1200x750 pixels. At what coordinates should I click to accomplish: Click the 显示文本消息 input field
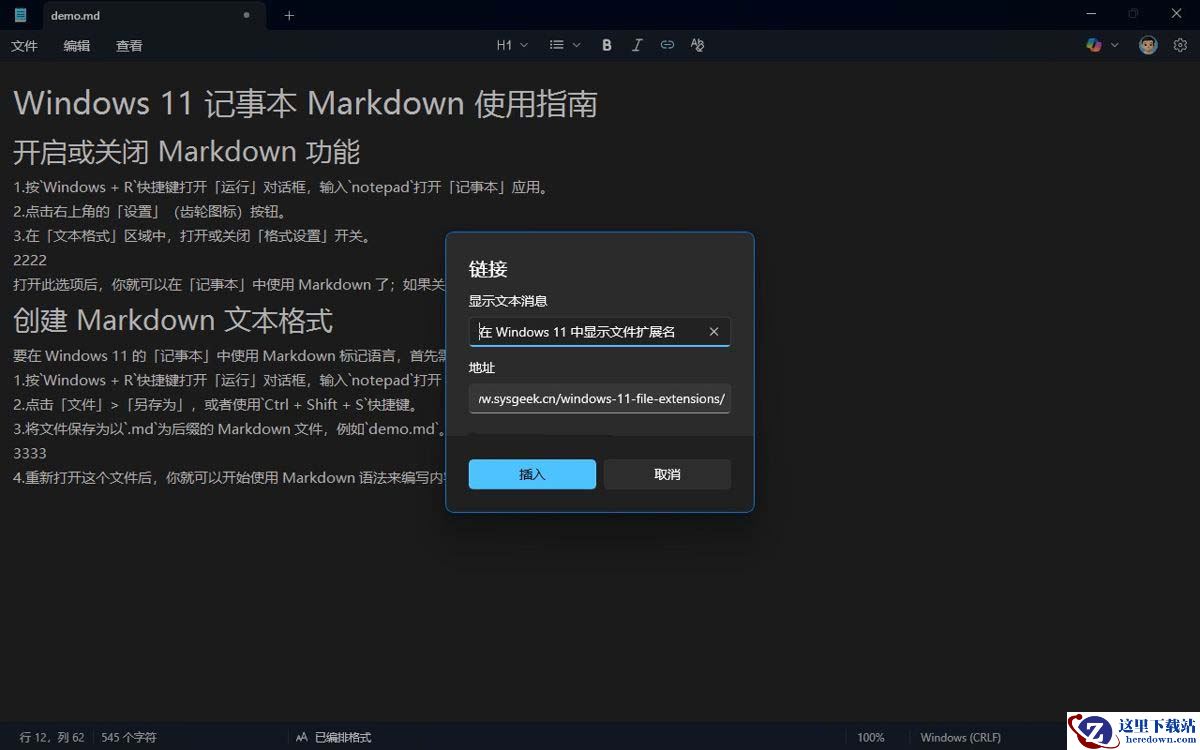point(599,332)
